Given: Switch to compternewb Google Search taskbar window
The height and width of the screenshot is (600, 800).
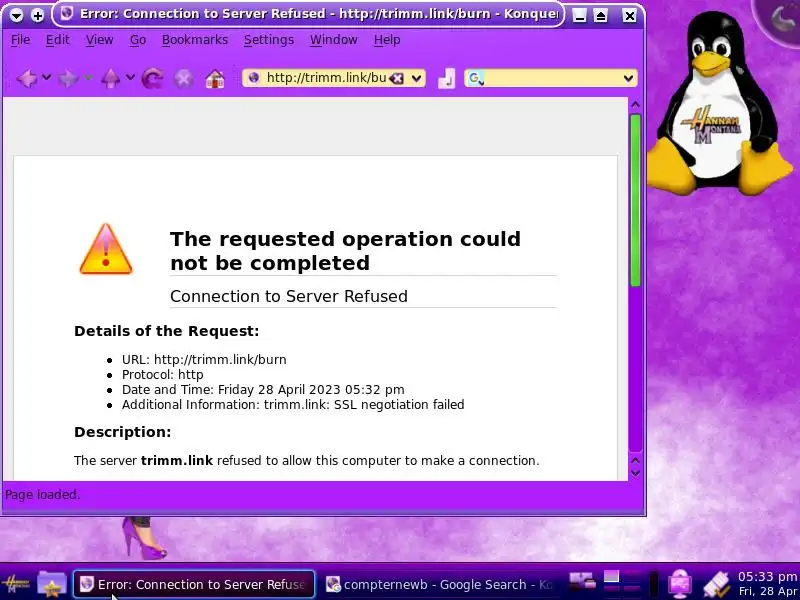Looking at the screenshot, I should [440, 584].
